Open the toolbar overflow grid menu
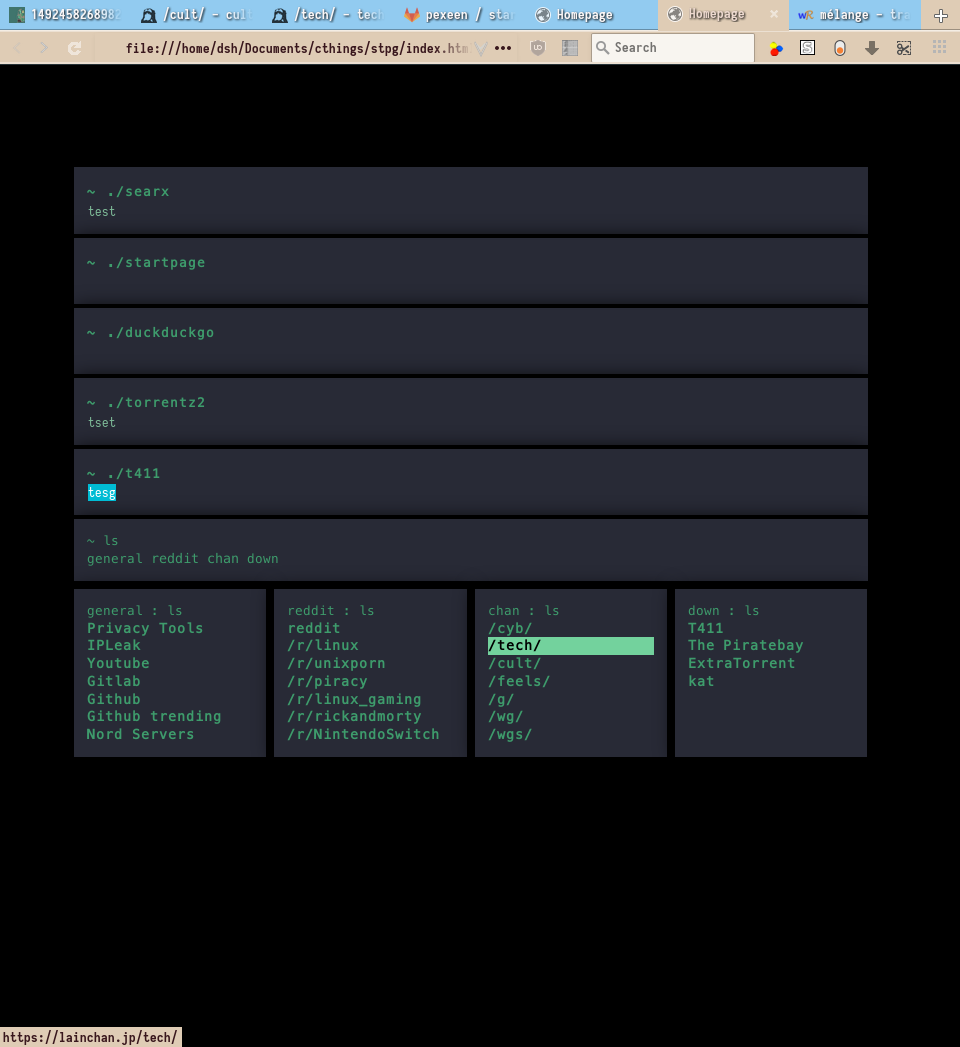 pos(939,48)
